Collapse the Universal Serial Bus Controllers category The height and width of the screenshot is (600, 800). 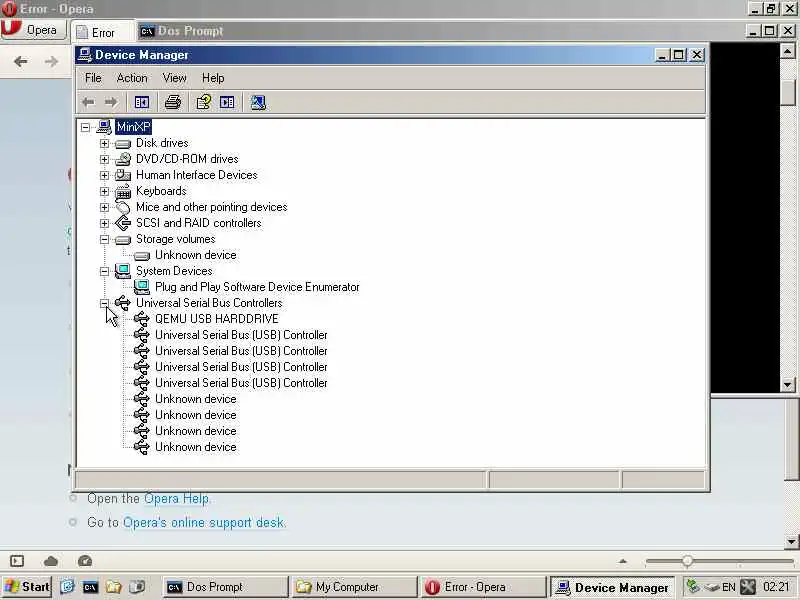(105, 303)
